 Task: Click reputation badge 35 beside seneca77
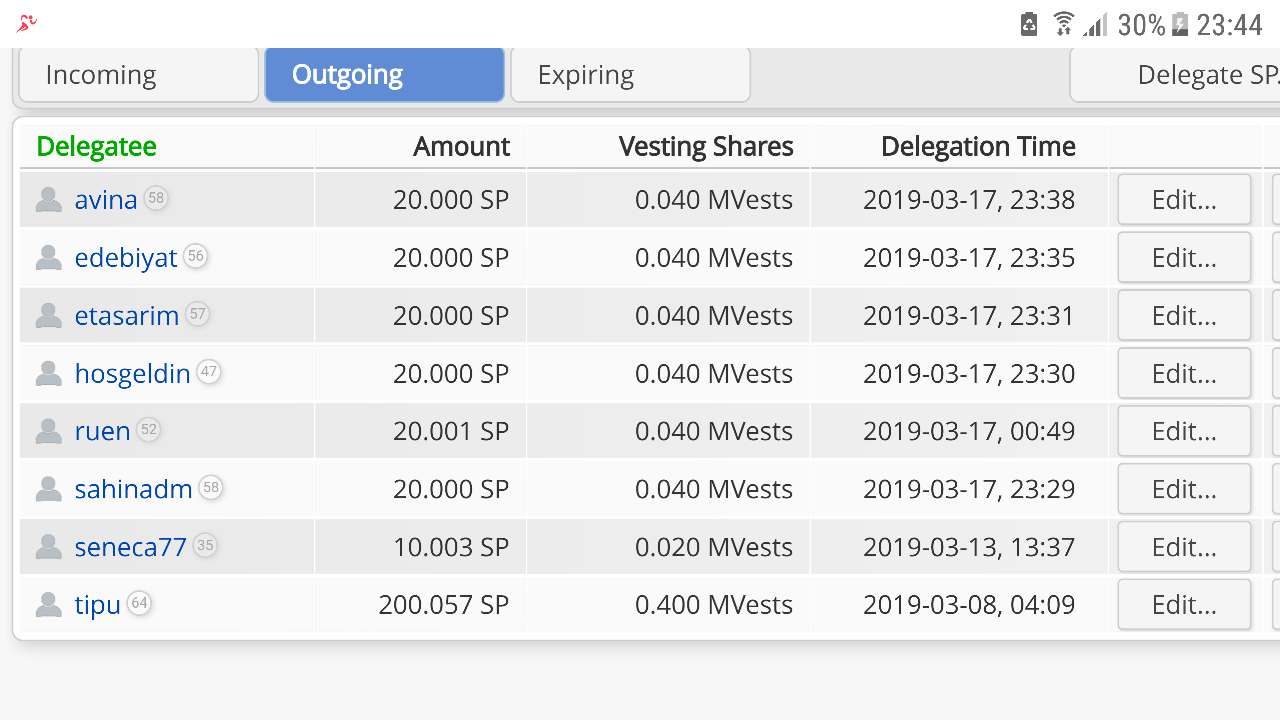[205, 545]
